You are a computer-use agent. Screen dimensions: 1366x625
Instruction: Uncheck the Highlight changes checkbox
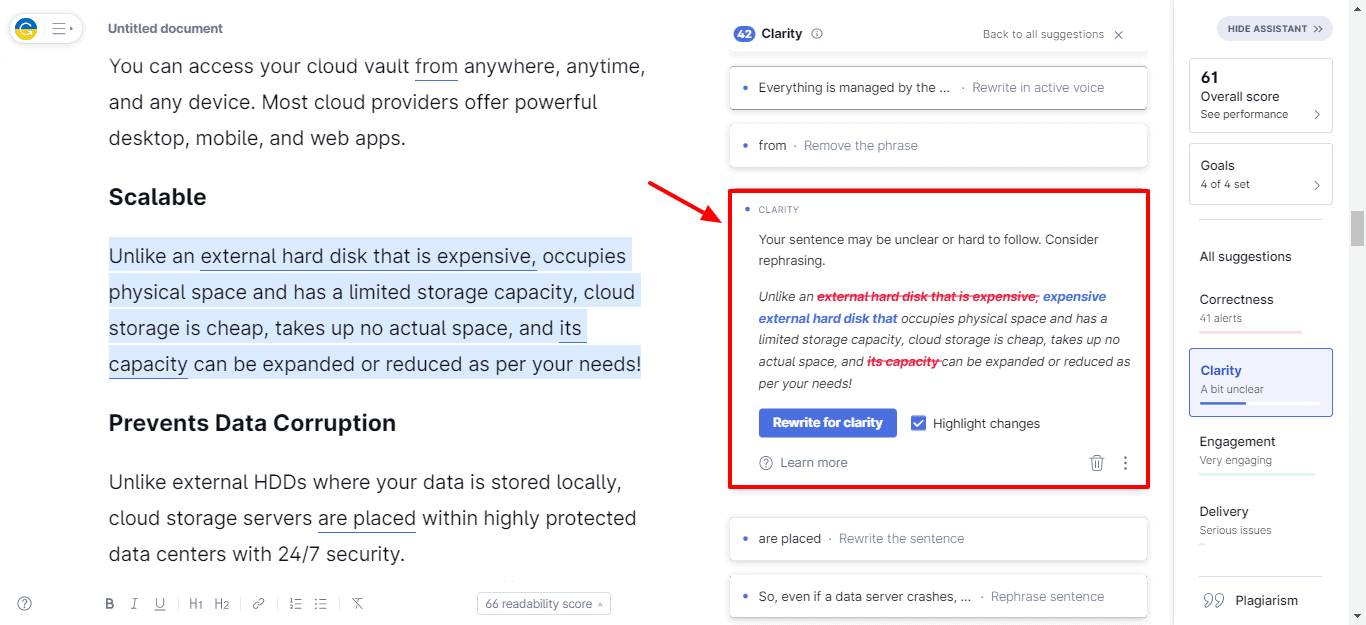pos(918,424)
